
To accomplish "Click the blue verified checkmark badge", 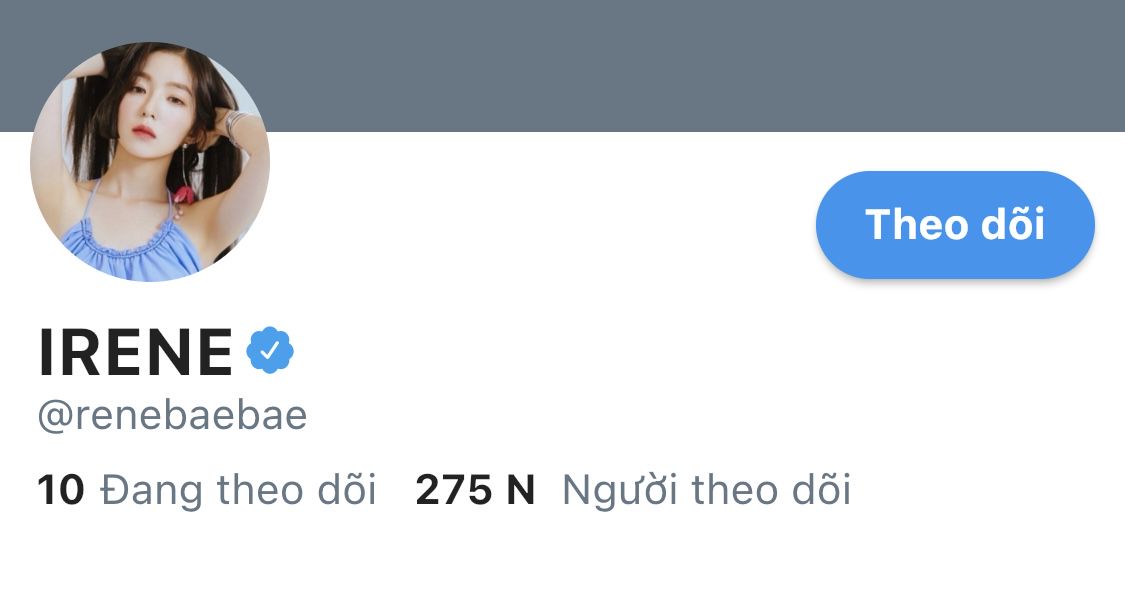I will click(x=269, y=350).
